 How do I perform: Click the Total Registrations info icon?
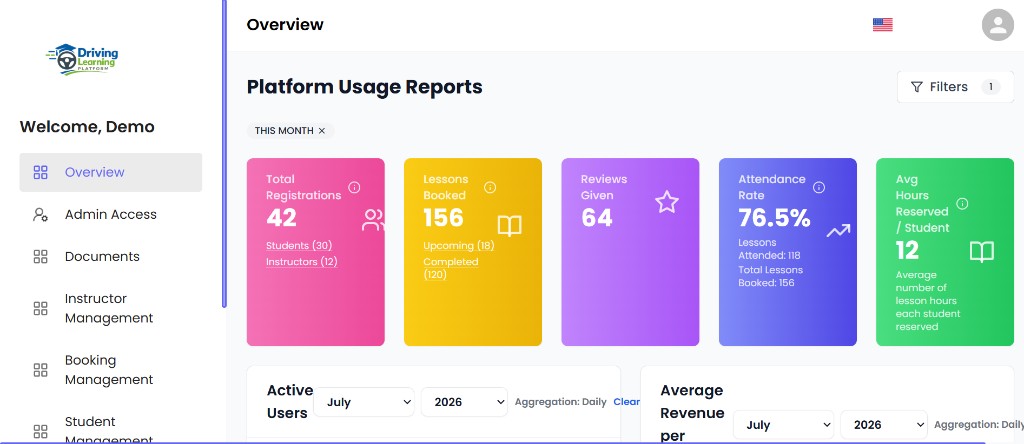point(354,187)
